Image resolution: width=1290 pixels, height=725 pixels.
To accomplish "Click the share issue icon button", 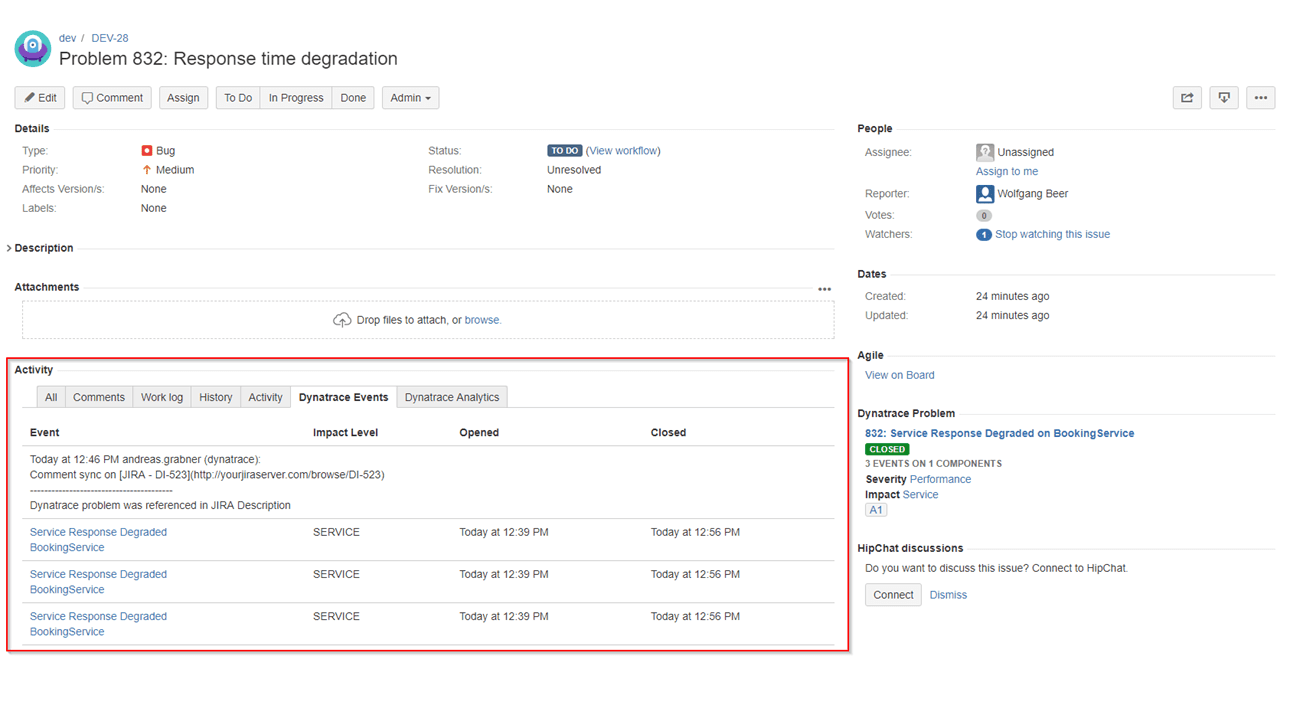I will click(x=1187, y=98).
